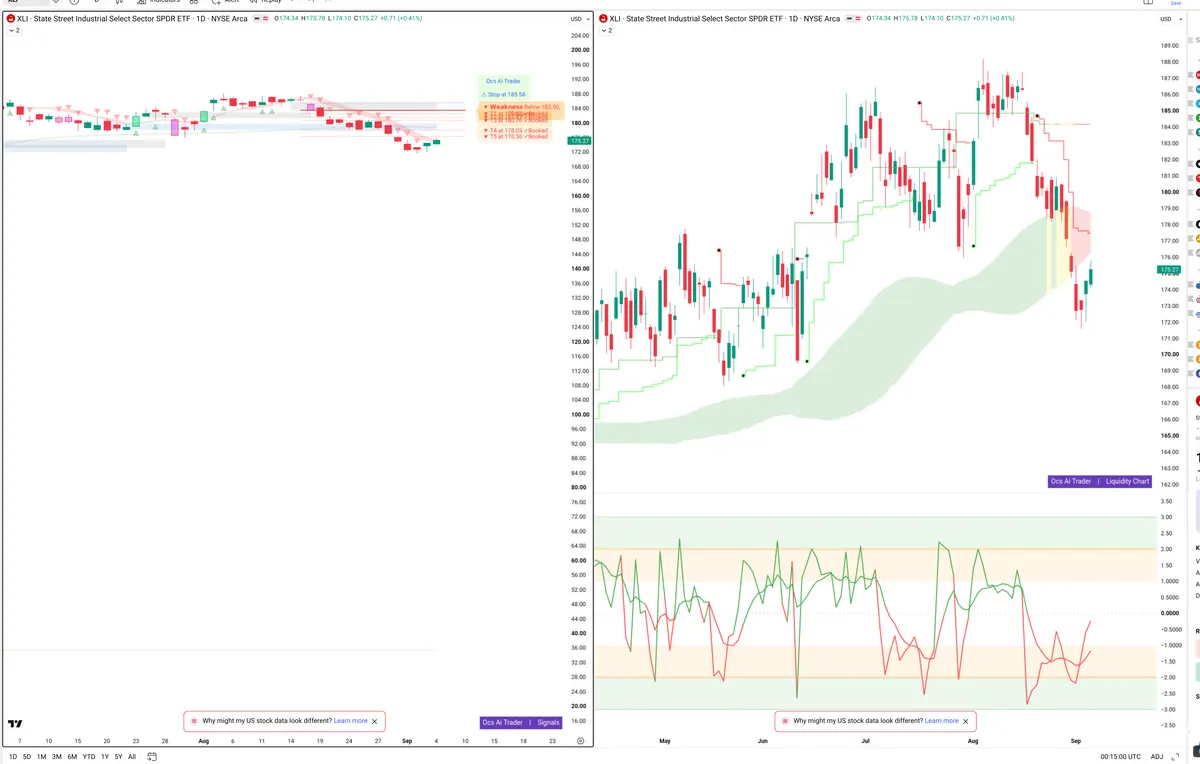Click 'Ocs Ai Trader' on right chart badge
The height and width of the screenshot is (764, 1200).
[1071, 481]
